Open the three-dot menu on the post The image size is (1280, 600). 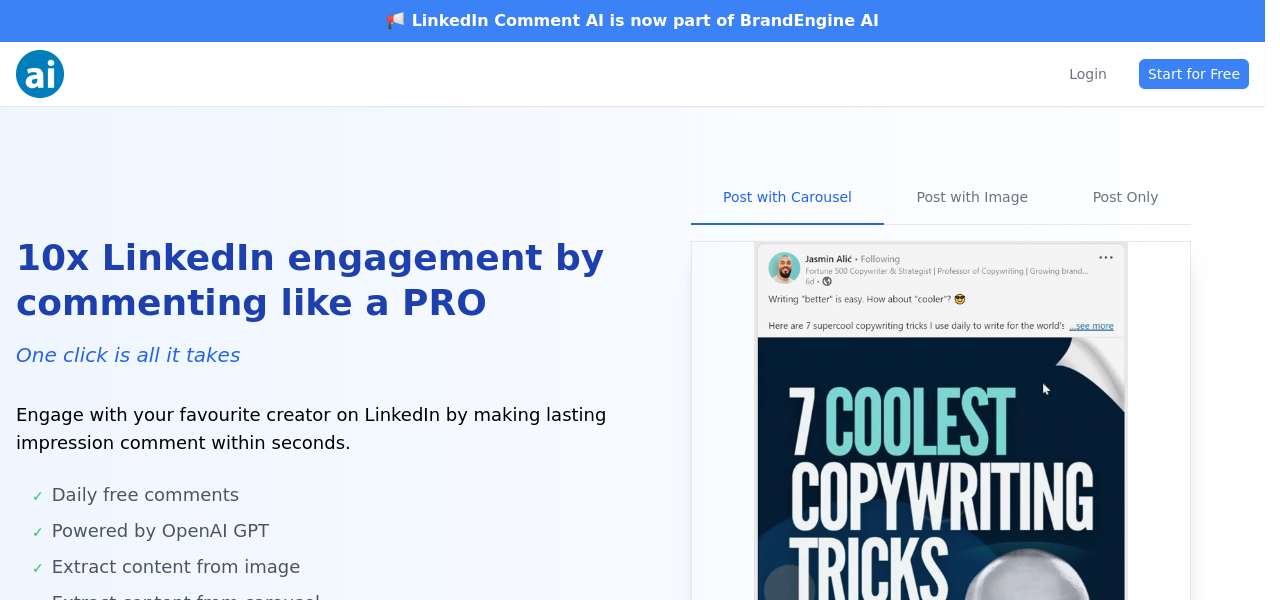[1105, 258]
